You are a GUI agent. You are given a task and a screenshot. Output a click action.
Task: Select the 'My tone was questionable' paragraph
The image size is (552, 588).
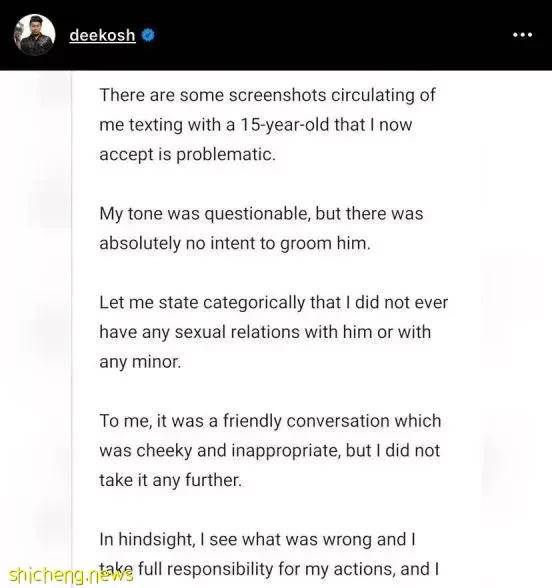[261, 228]
